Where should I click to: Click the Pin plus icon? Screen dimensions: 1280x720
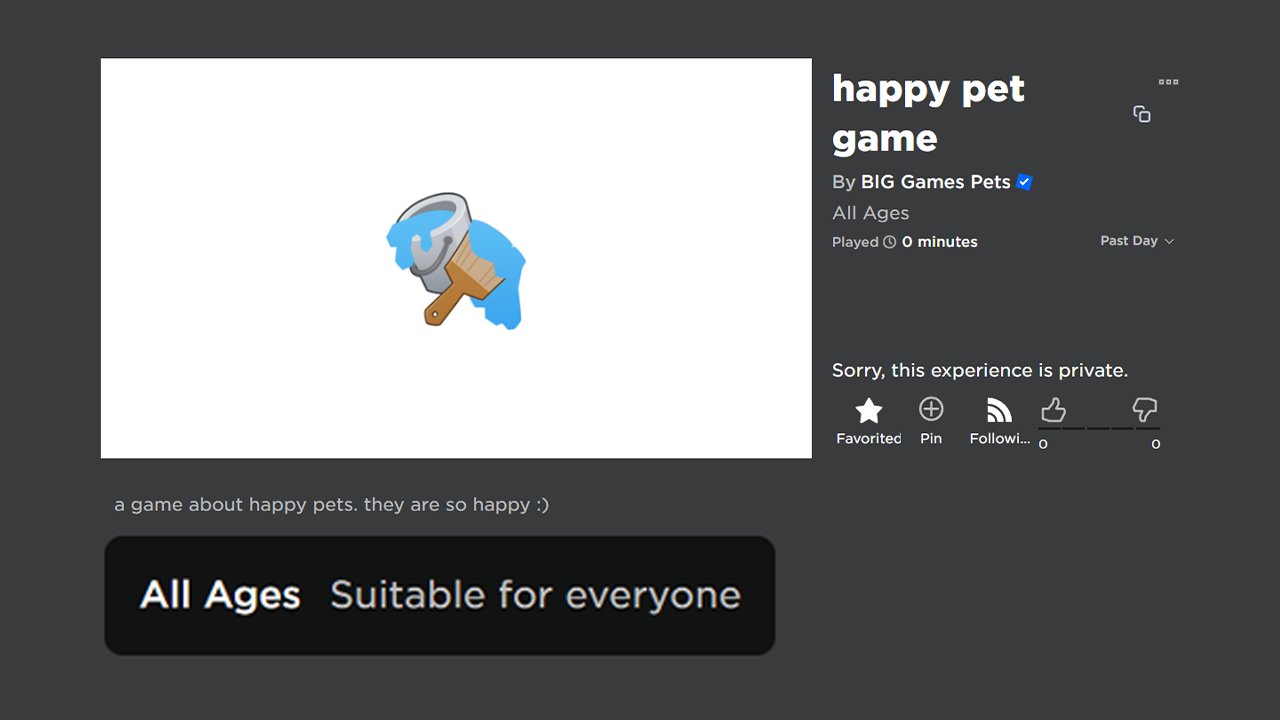(x=931, y=409)
